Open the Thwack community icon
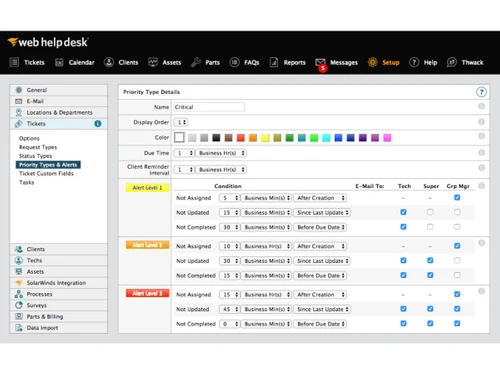Image resolution: width=500 pixels, height=375 pixels. (452, 62)
